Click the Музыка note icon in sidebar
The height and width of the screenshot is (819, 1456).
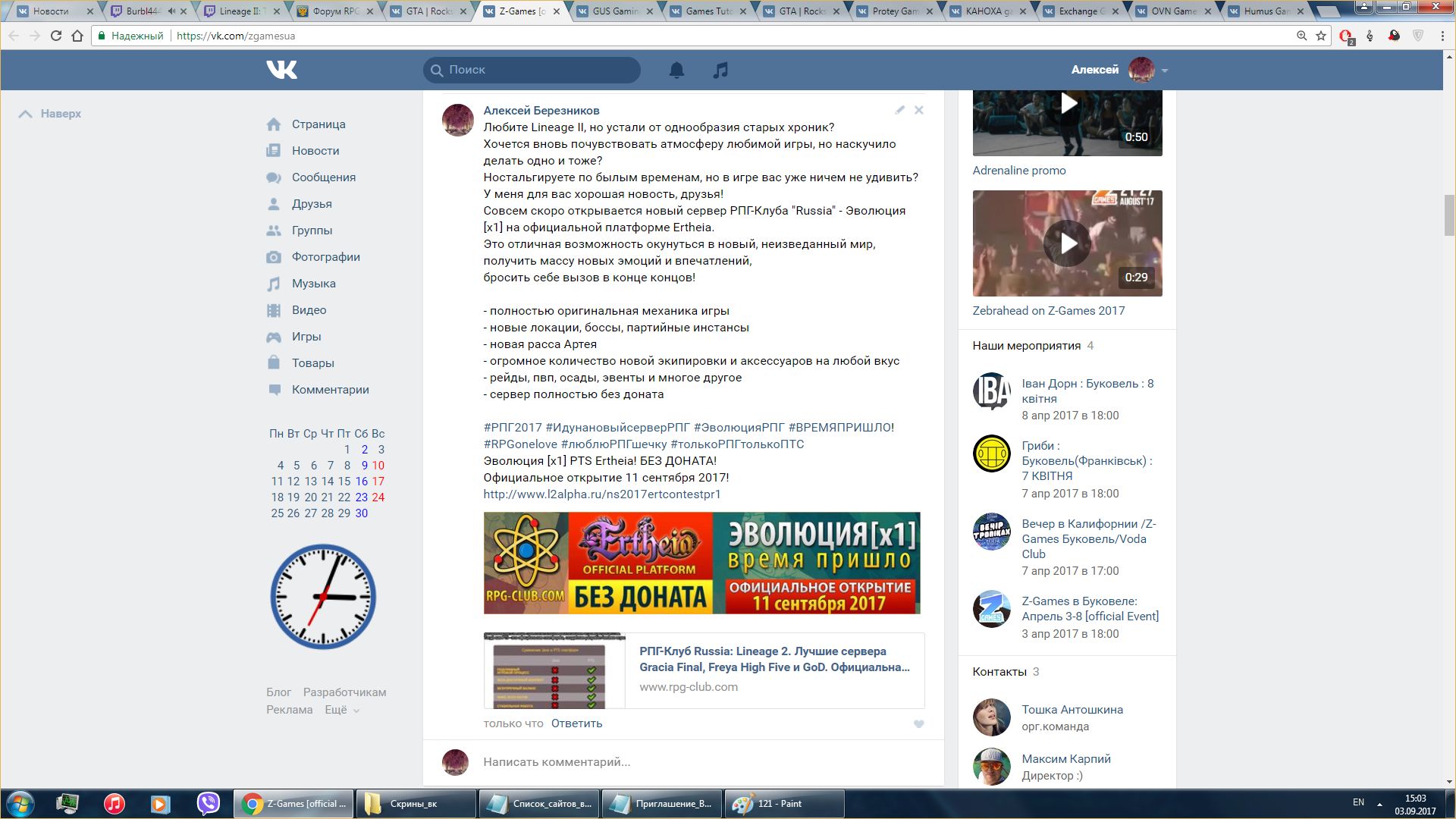pyautogui.click(x=274, y=284)
